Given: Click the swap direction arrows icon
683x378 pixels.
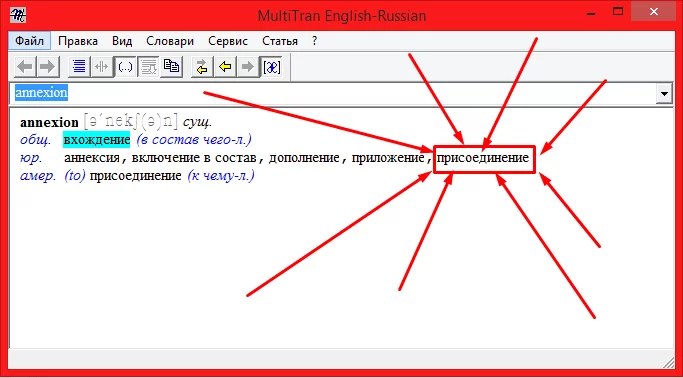Looking at the screenshot, I should pyautogui.click(x=202, y=67).
